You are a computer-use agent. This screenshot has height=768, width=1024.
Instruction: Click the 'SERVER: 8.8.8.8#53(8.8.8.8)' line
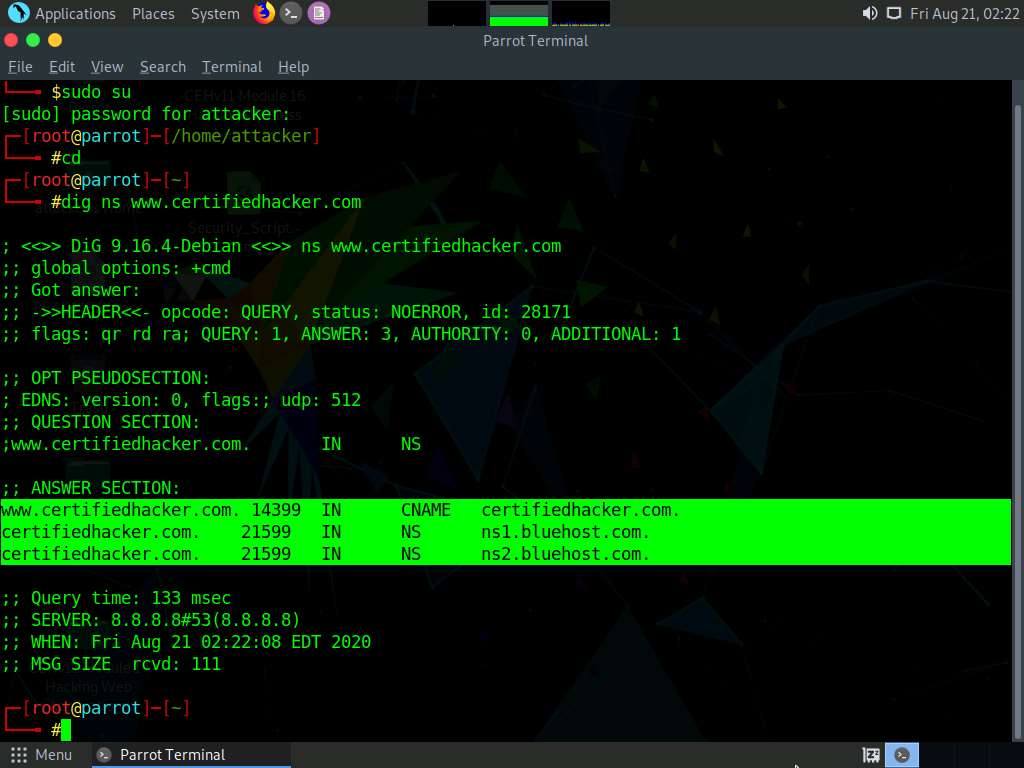151,620
